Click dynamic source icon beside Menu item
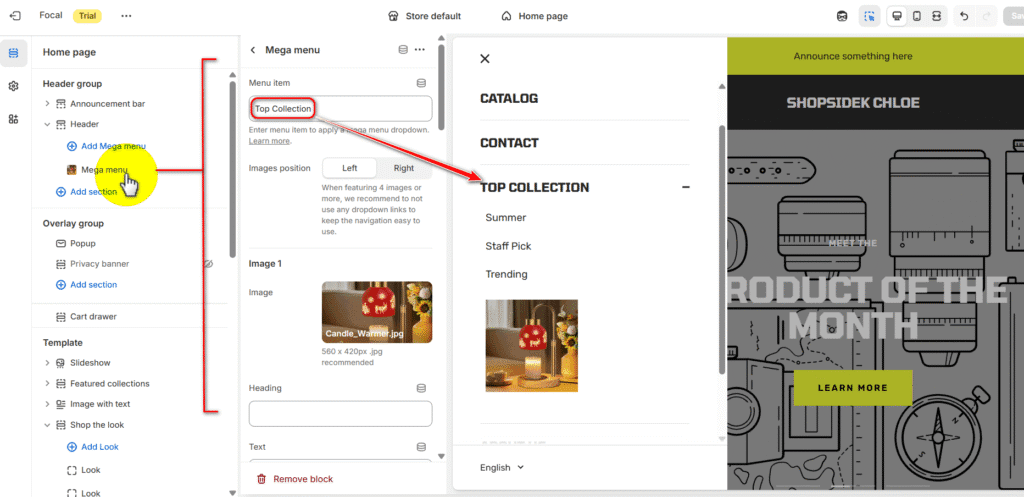The width and height of the screenshot is (1024, 497). 421,83
